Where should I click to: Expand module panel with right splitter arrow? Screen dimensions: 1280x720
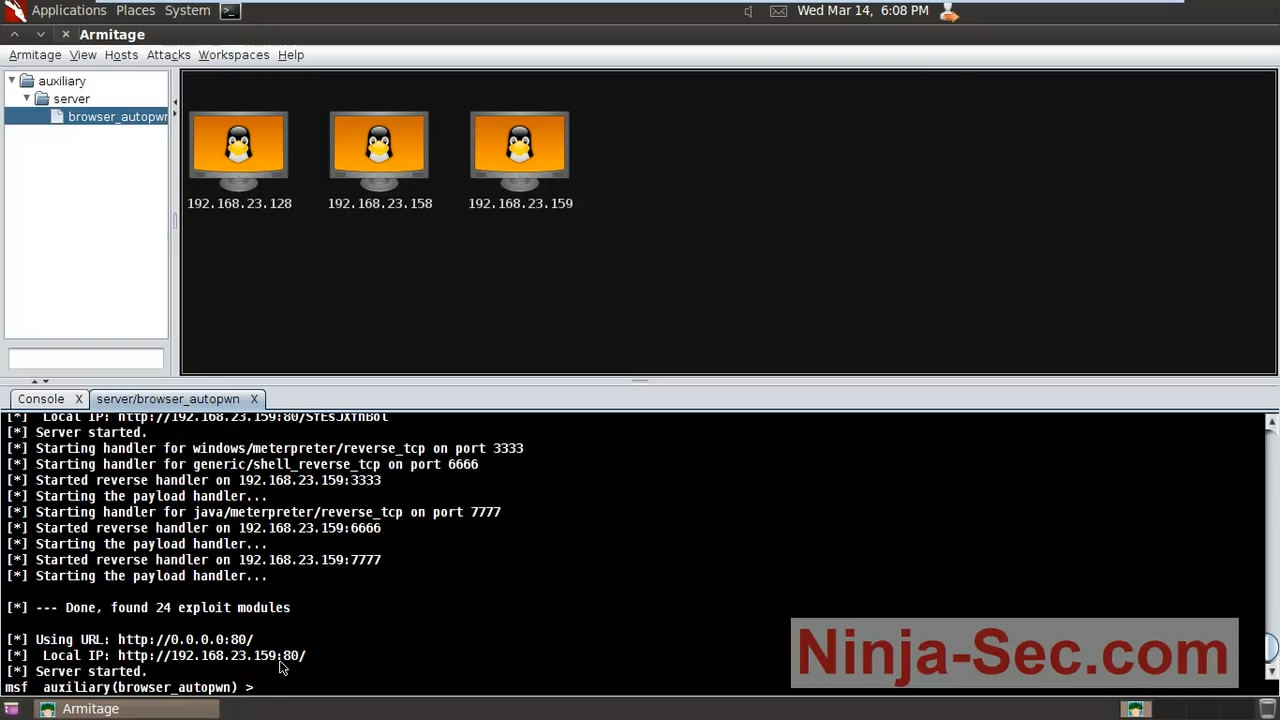click(x=174, y=114)
